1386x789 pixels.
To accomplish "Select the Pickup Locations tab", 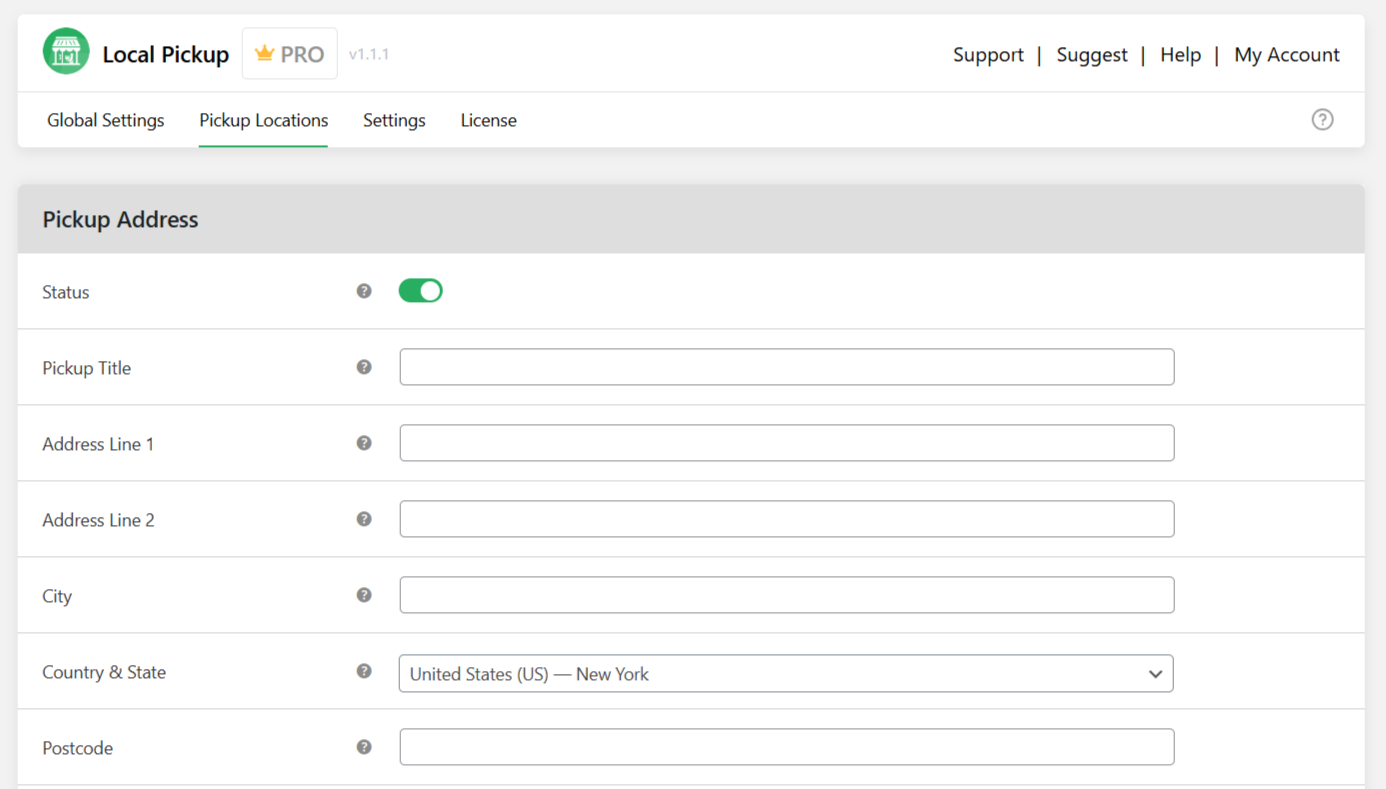I will click(263, 120).
